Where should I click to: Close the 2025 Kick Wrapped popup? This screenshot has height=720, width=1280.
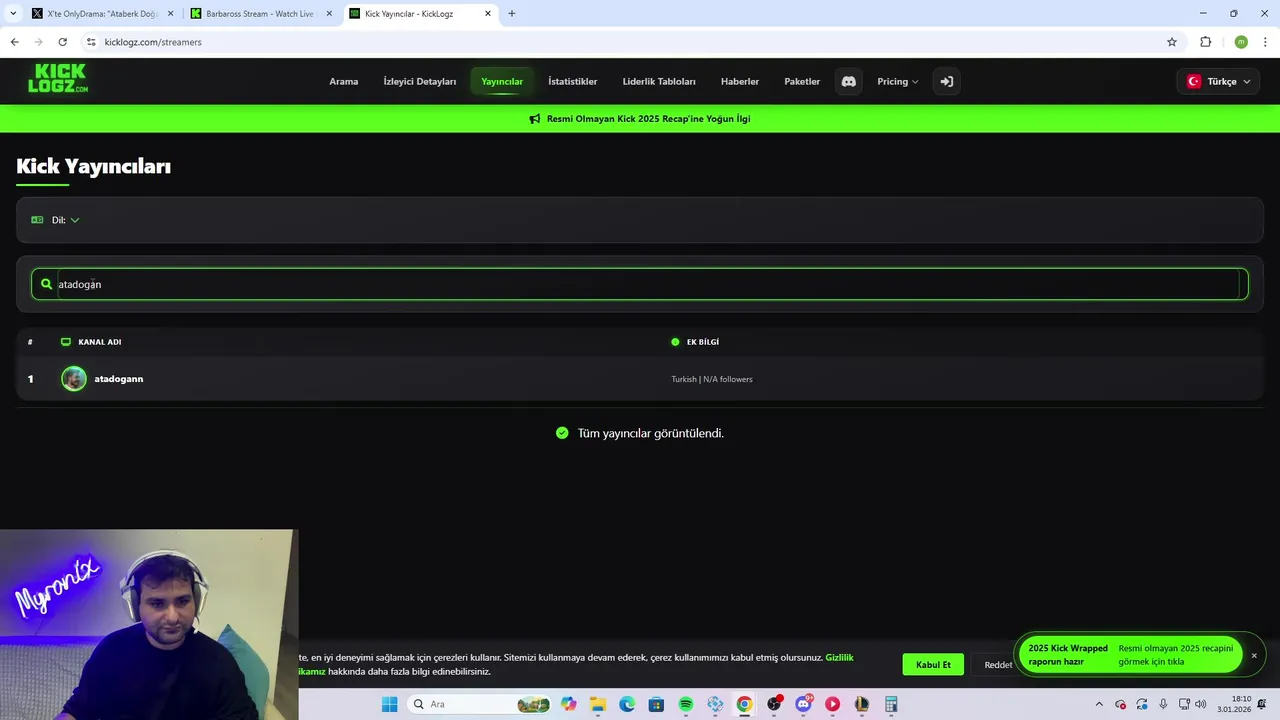(1254, 656)
